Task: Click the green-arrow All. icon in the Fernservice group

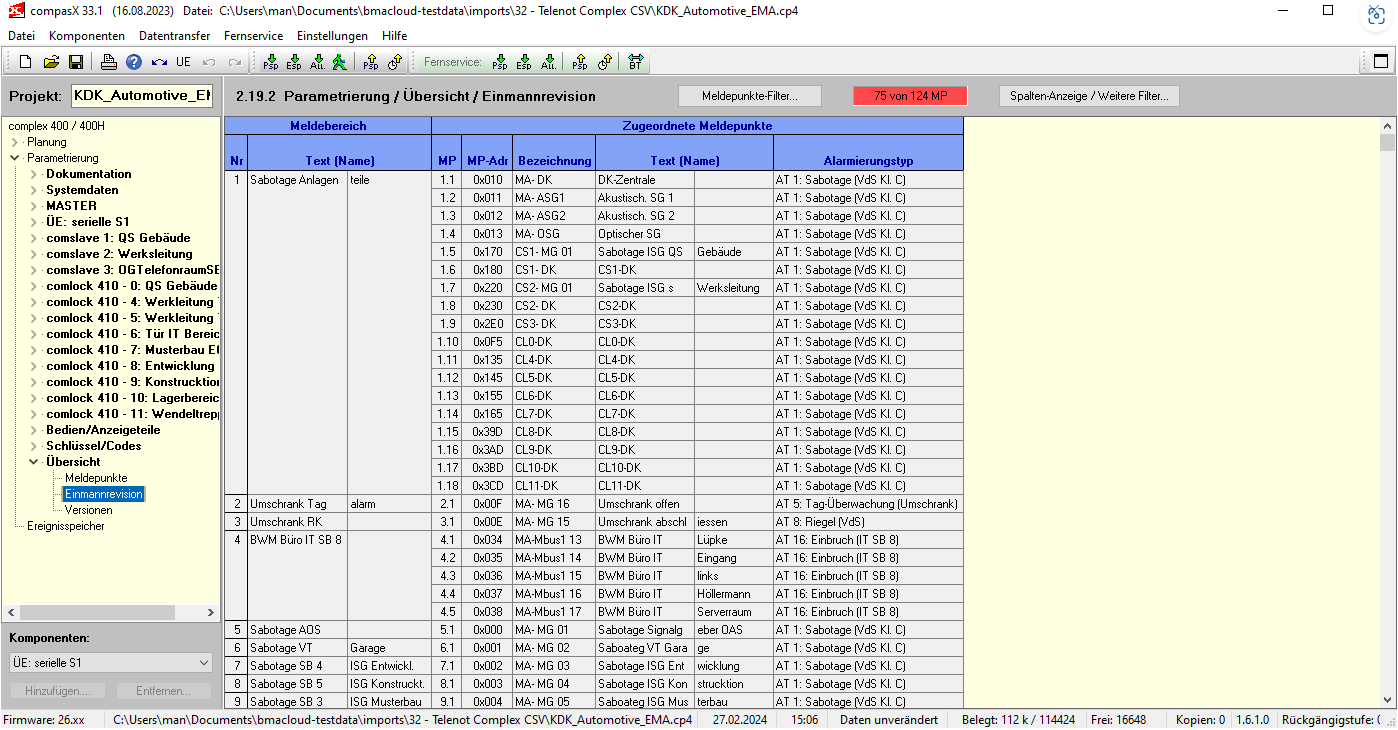Action: (x=548, y=62)
